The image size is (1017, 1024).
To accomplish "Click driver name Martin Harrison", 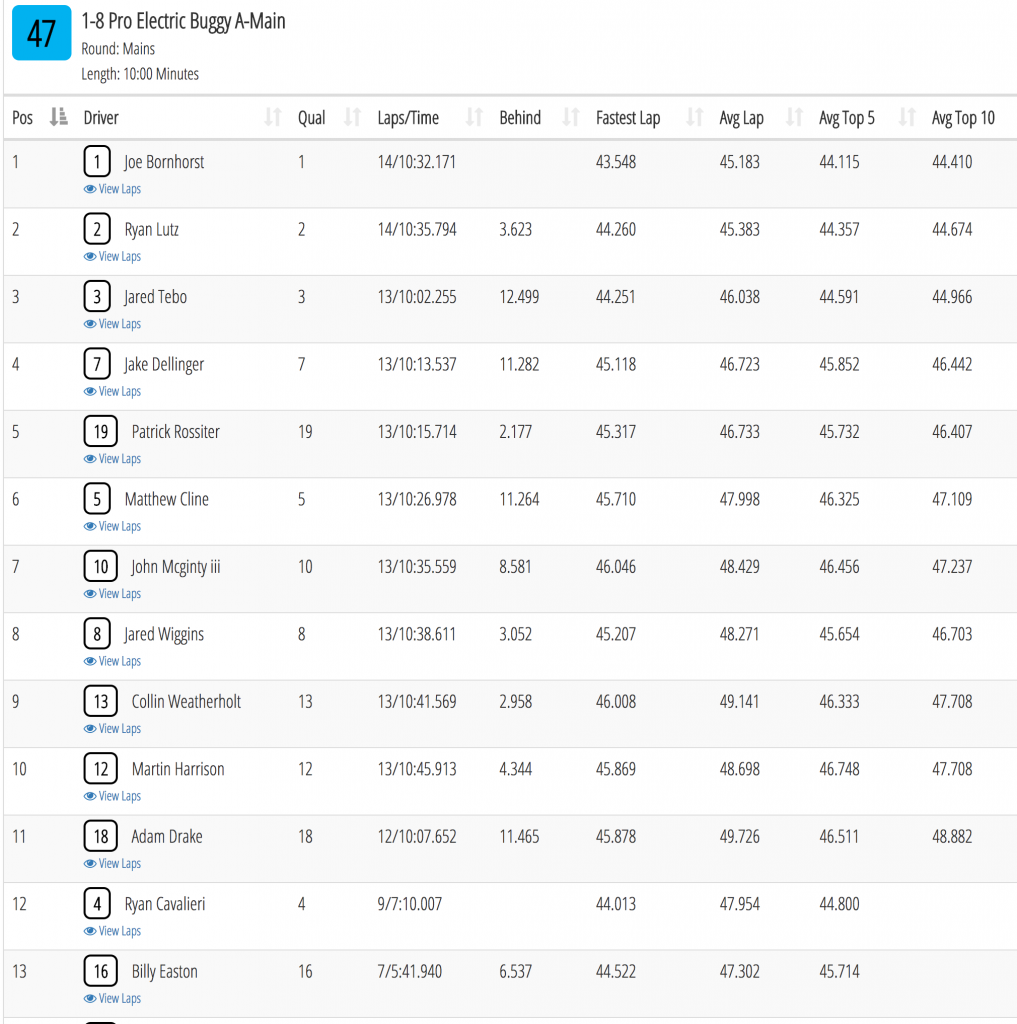I will pos(178,769).
